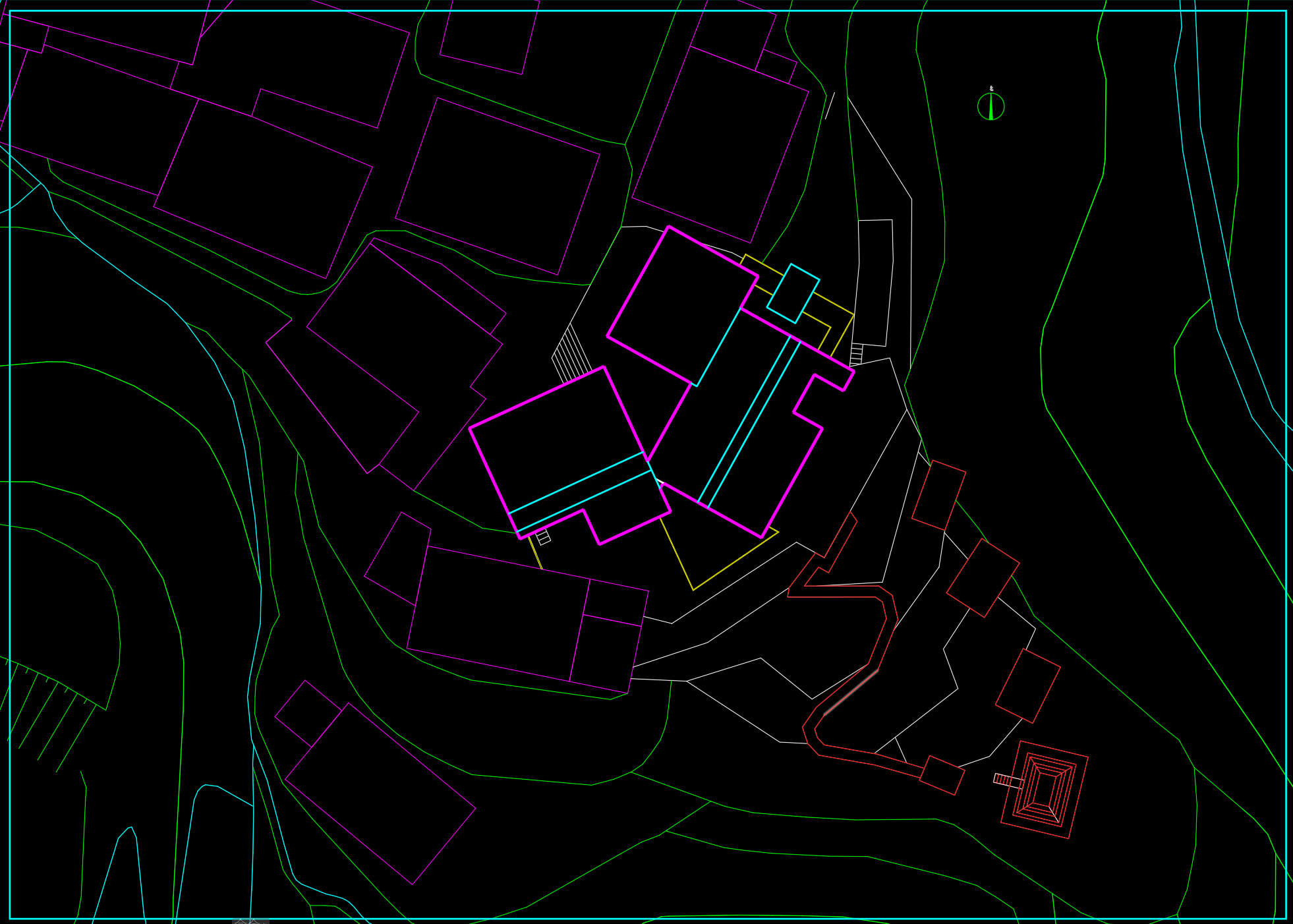This screenshot has width=1293, height=924.
Task: Click small thin magenta square at lower left
Action: [x=308, y=713]
